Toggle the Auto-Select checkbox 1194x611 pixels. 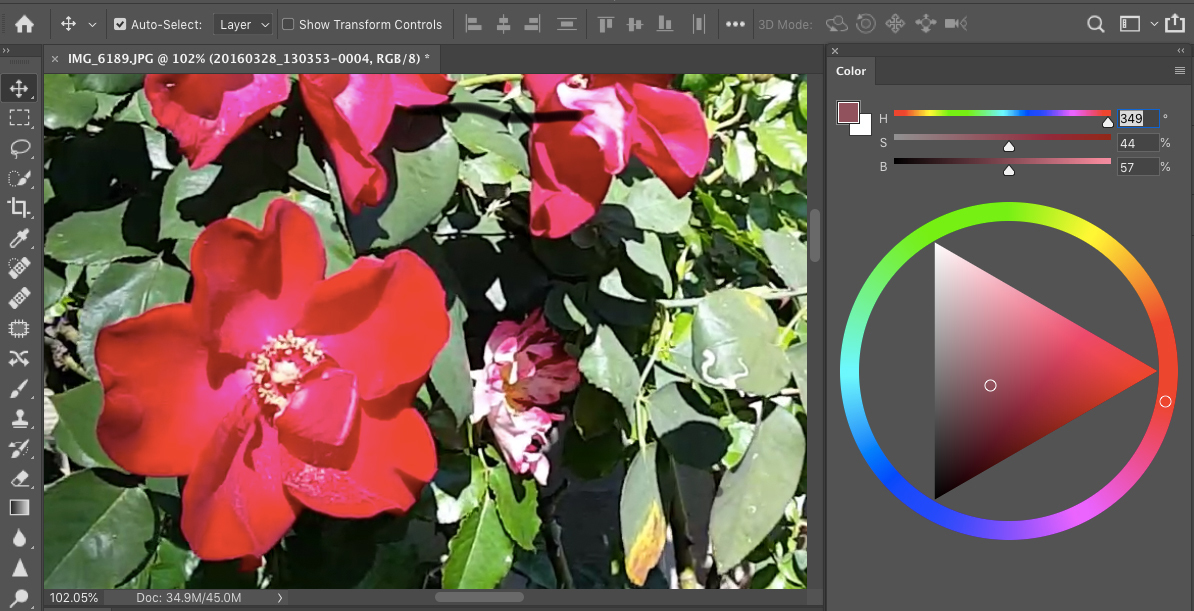coord(120,24)
